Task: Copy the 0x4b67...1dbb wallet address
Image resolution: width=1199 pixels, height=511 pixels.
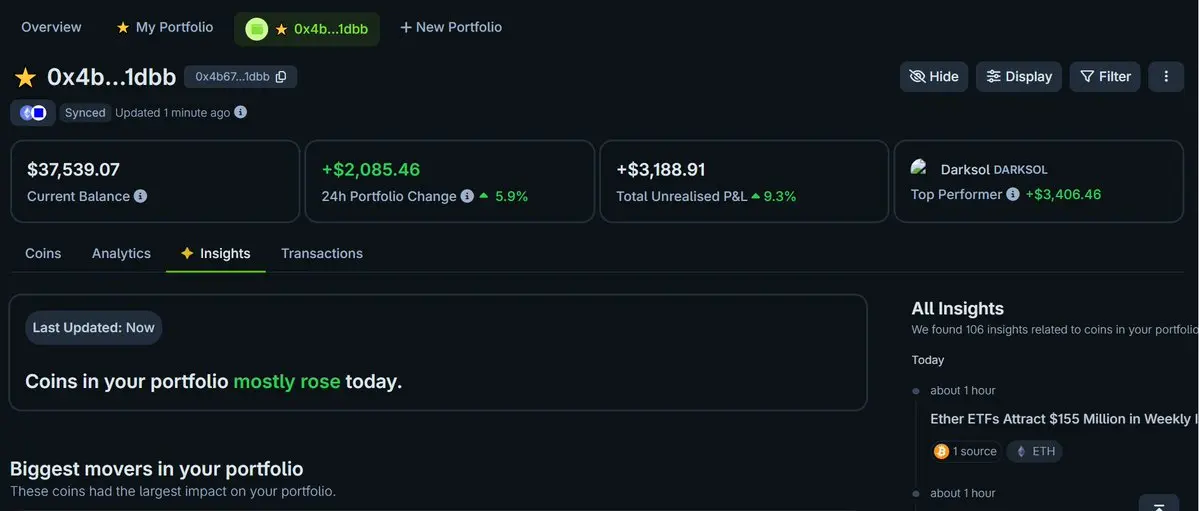Action: click(281, 77)
